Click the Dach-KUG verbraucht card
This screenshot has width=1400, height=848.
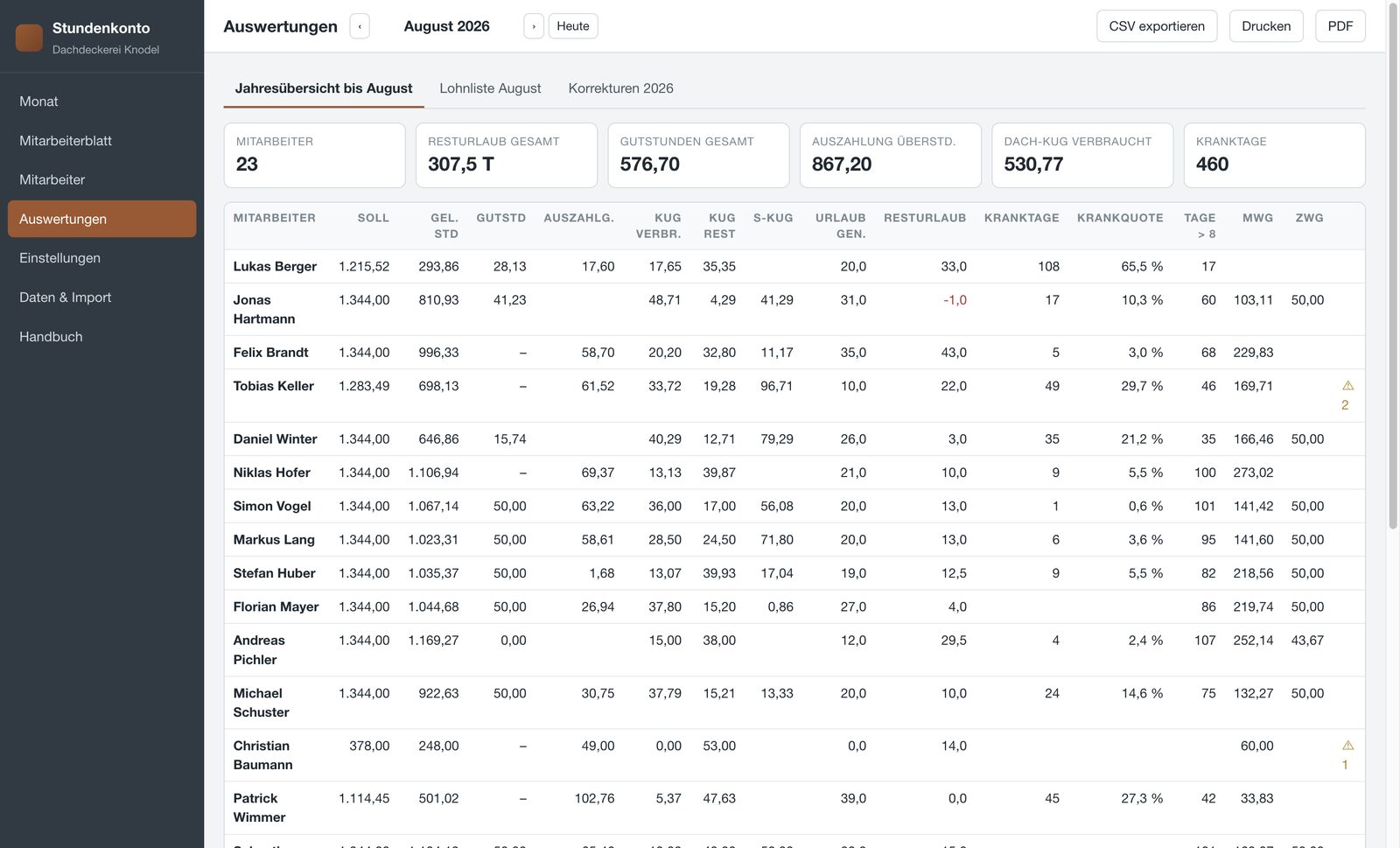click(x=1082, y=155)
